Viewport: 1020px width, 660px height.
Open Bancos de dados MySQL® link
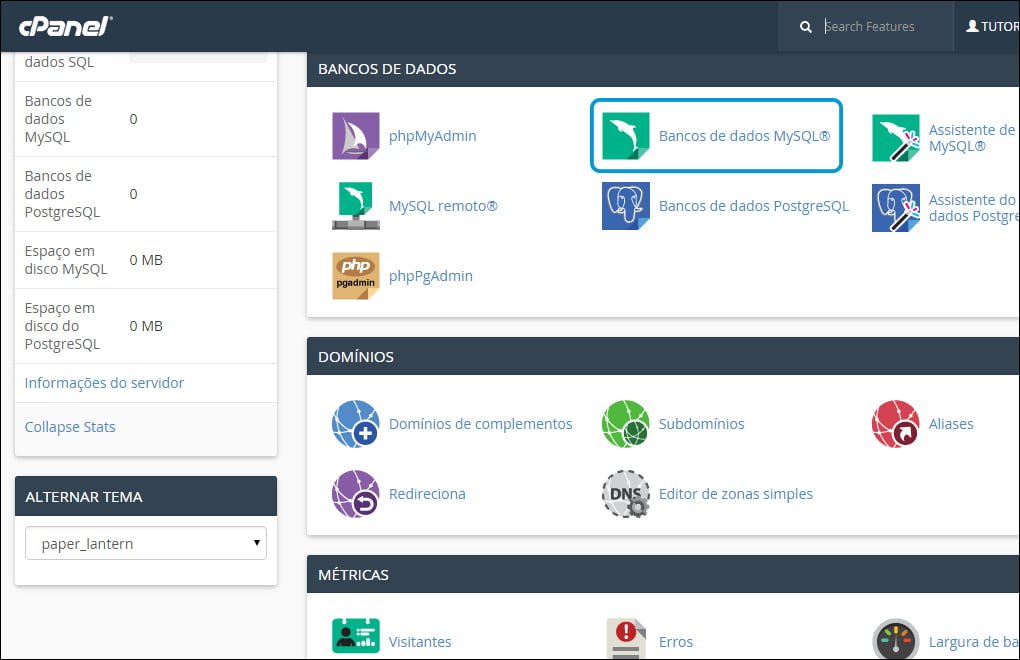click(x=744, y=136)
